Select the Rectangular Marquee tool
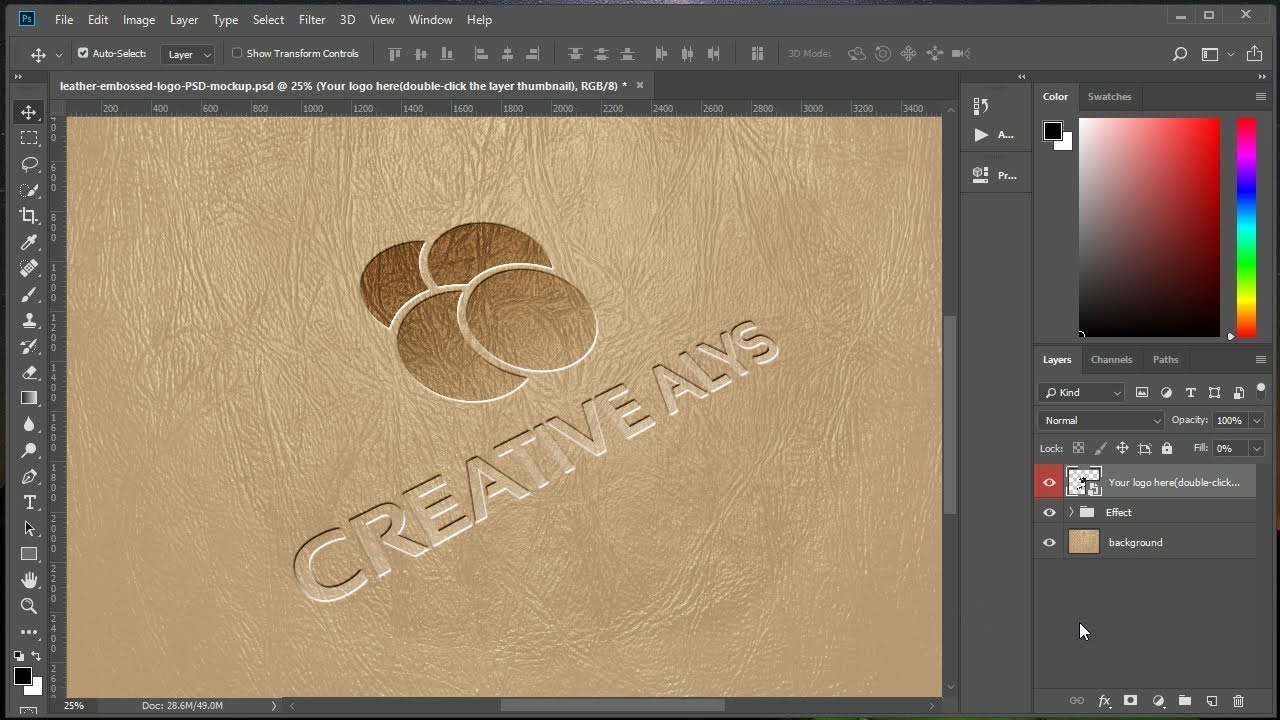Image resolution: width=1280 pixels, height=720 pixels. point(29,138)
